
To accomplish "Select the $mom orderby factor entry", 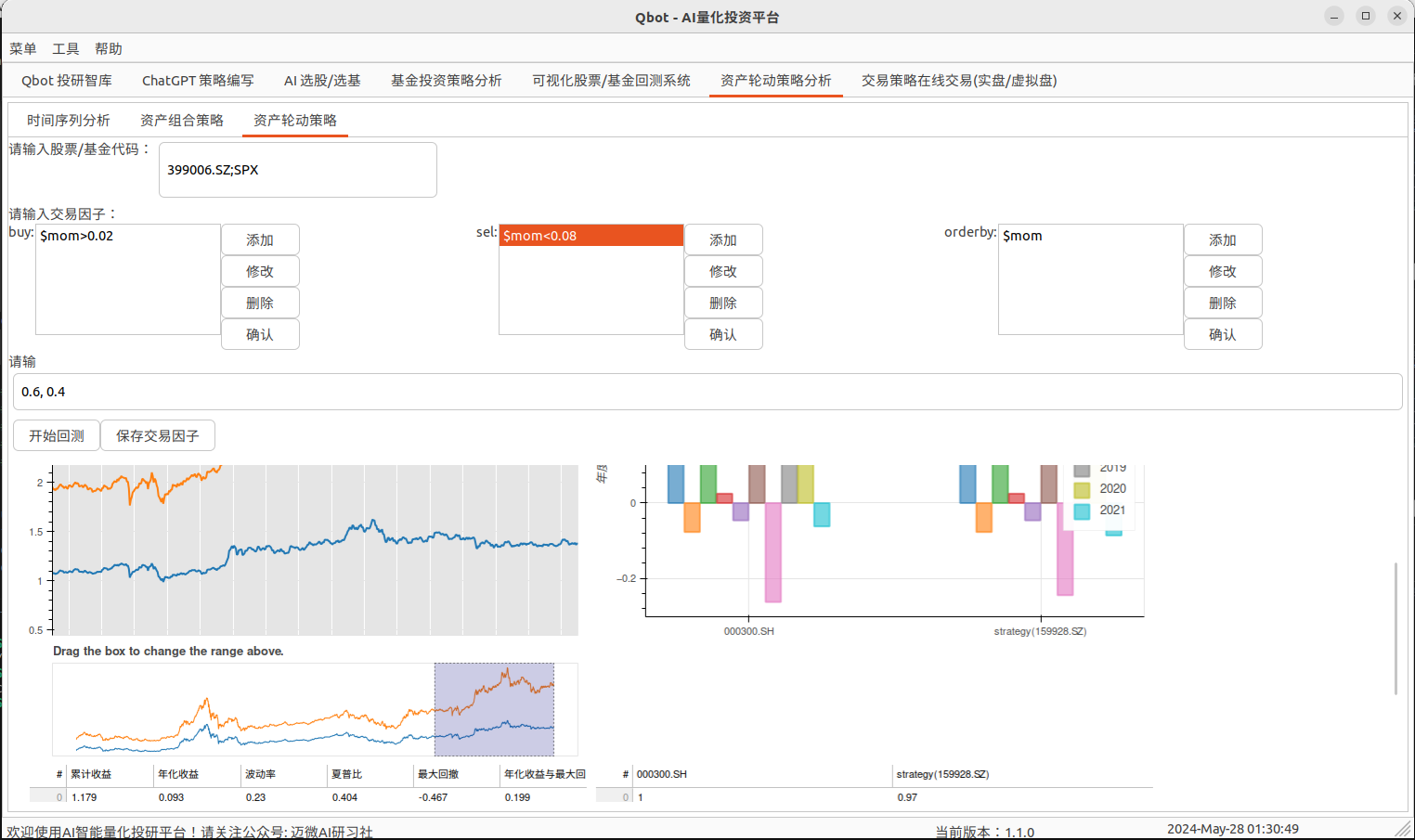I will tap(1091, 235).
